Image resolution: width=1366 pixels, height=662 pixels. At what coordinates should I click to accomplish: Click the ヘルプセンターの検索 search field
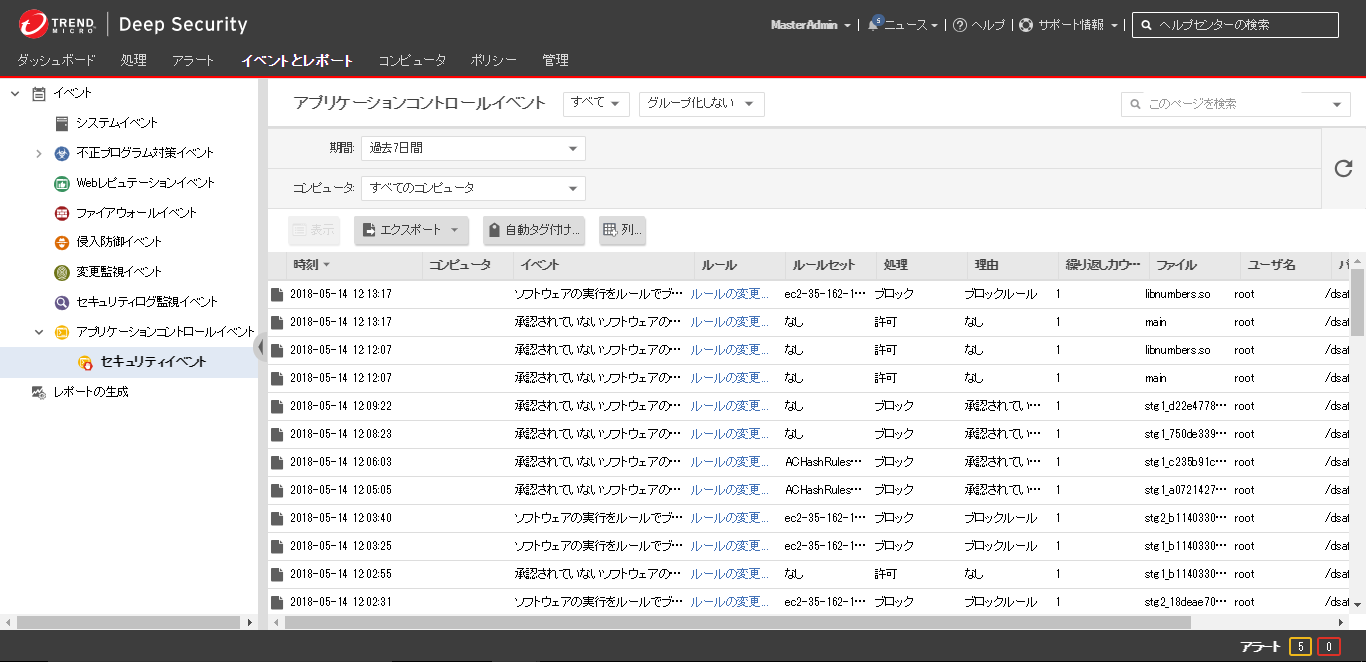point(1245,25)
